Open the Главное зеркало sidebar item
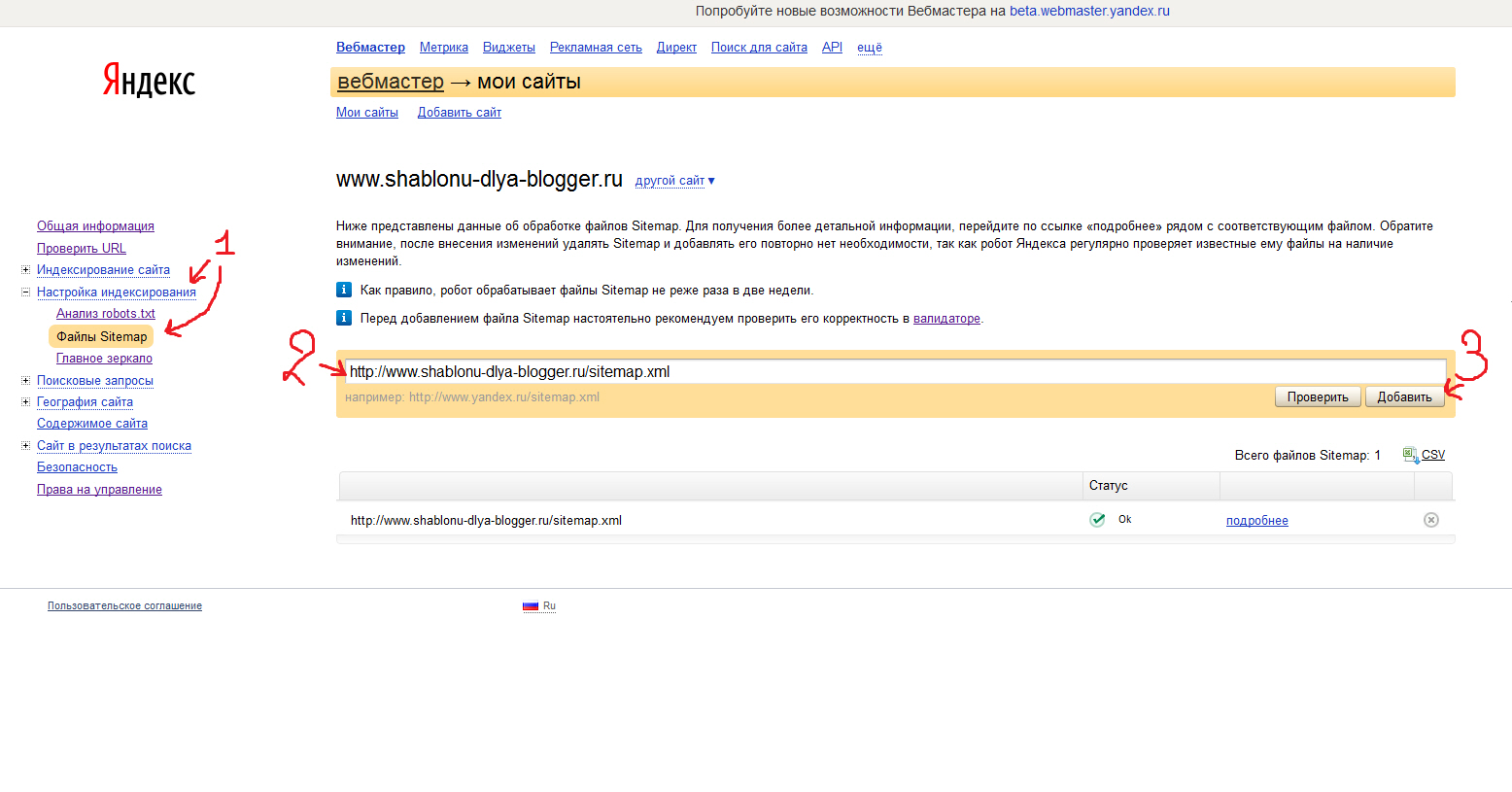The image size is (1512, 792). click(x=104, y=358)
